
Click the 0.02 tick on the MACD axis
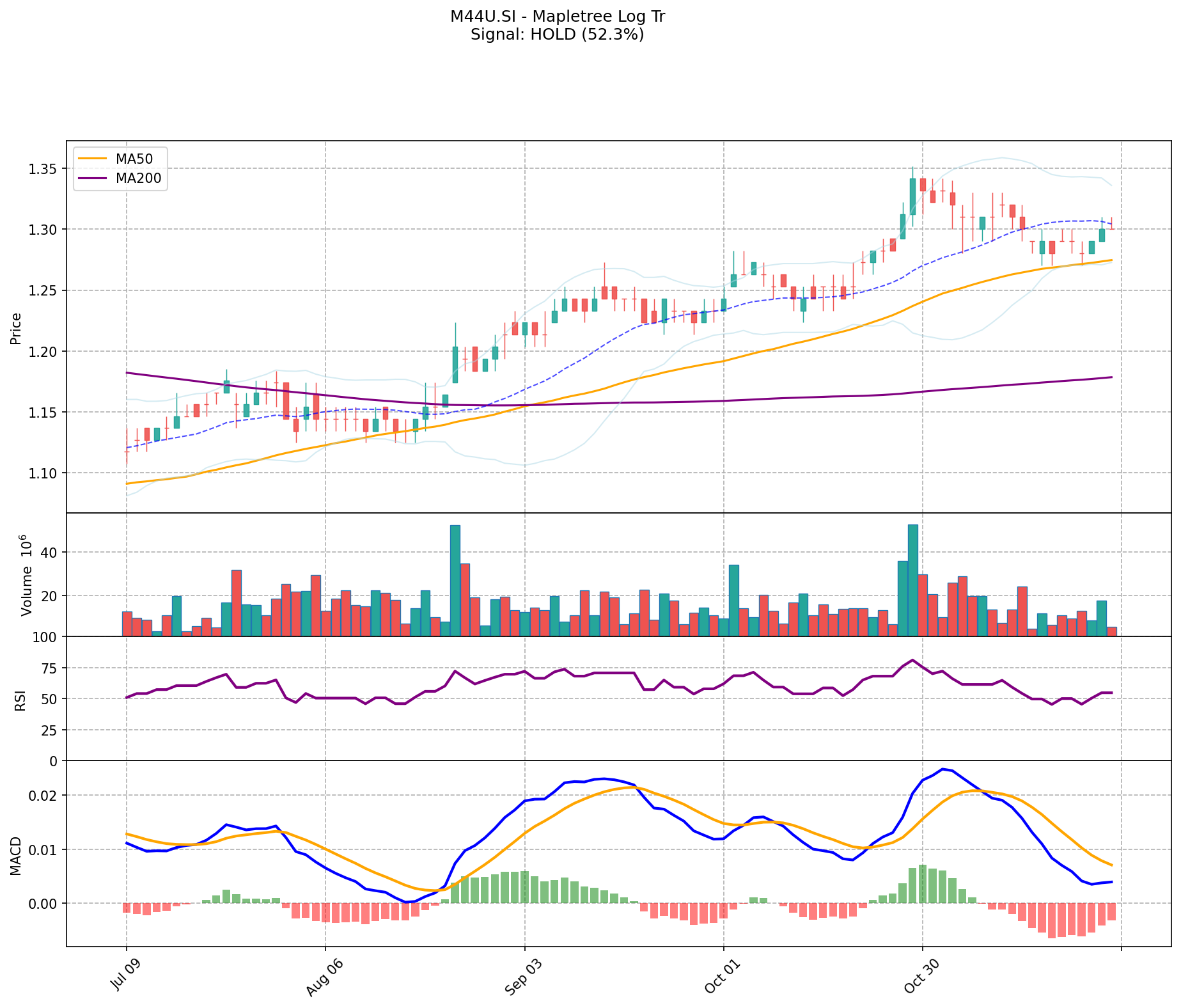tap(45, 796)
